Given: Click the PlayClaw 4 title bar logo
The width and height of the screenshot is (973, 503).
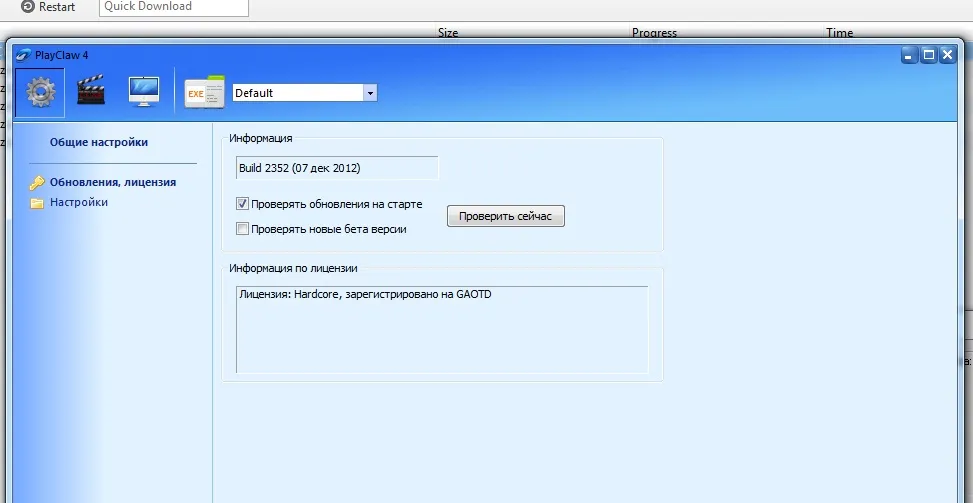Looking at the screenshot, I should [x=24, y=55].
